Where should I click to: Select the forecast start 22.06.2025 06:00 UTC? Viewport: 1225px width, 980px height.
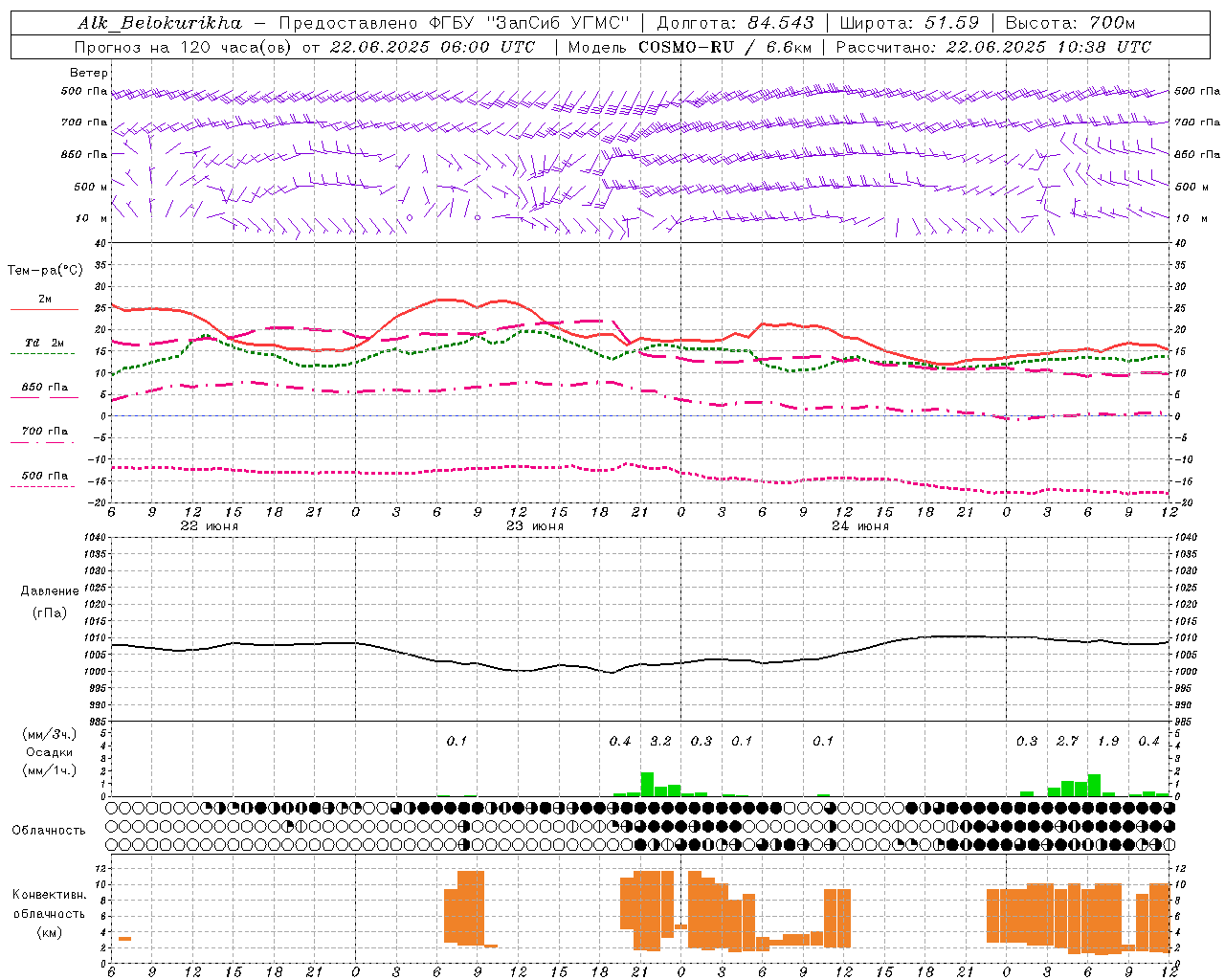[x=432, y=47]
